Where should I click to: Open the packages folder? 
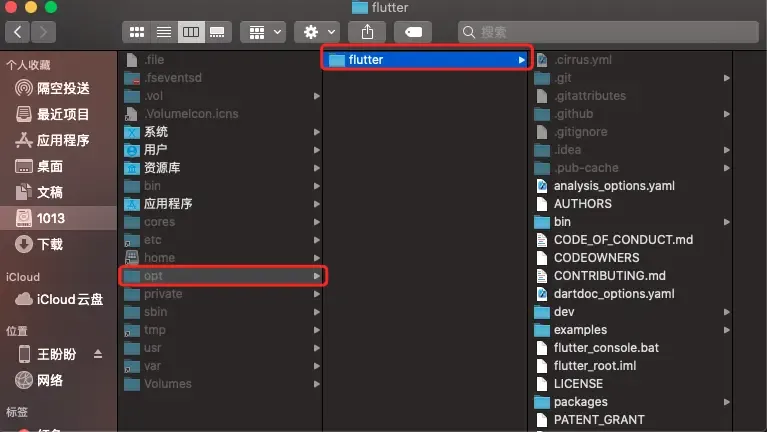click(x=631, y=402)
